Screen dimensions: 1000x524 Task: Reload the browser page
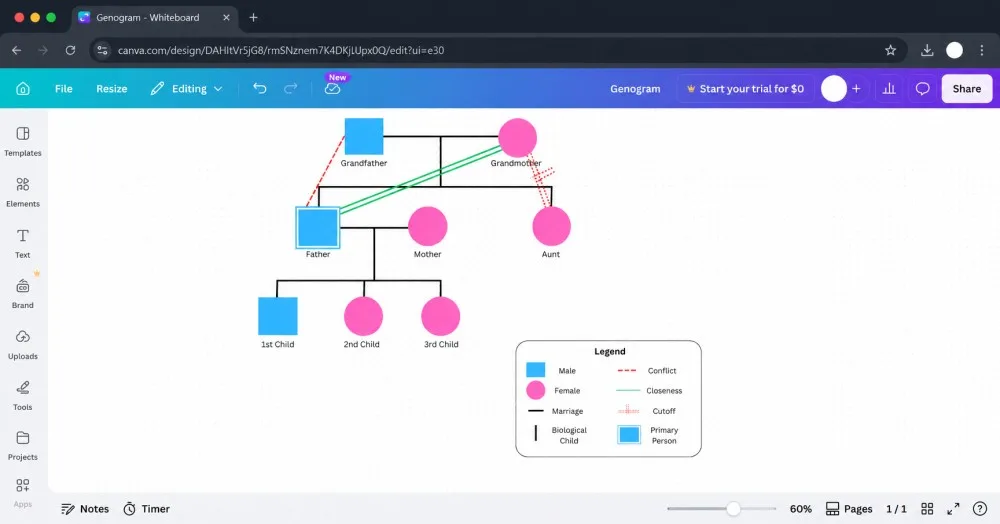click(x=70, y=50)
